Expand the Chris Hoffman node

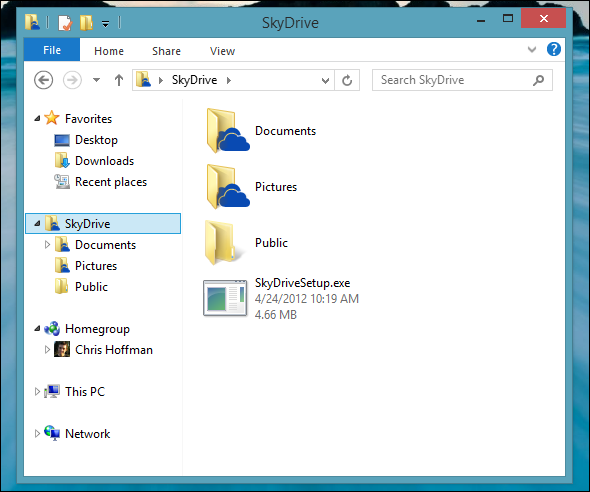[47, 349]
